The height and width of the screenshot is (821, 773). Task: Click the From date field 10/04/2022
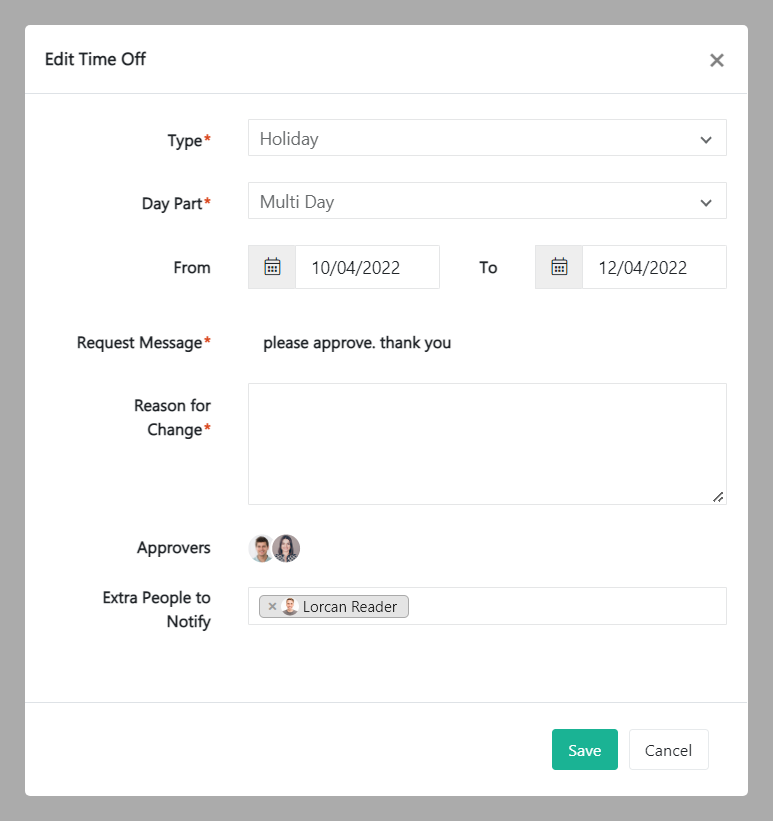tap(366, 267)
